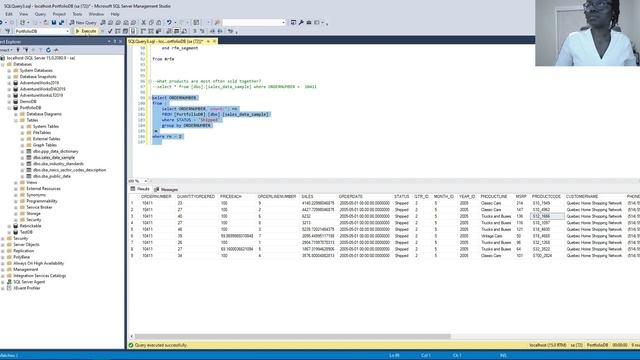
Task: Expand the AdventureWorks2019 database node
Action: coord(9,83)
